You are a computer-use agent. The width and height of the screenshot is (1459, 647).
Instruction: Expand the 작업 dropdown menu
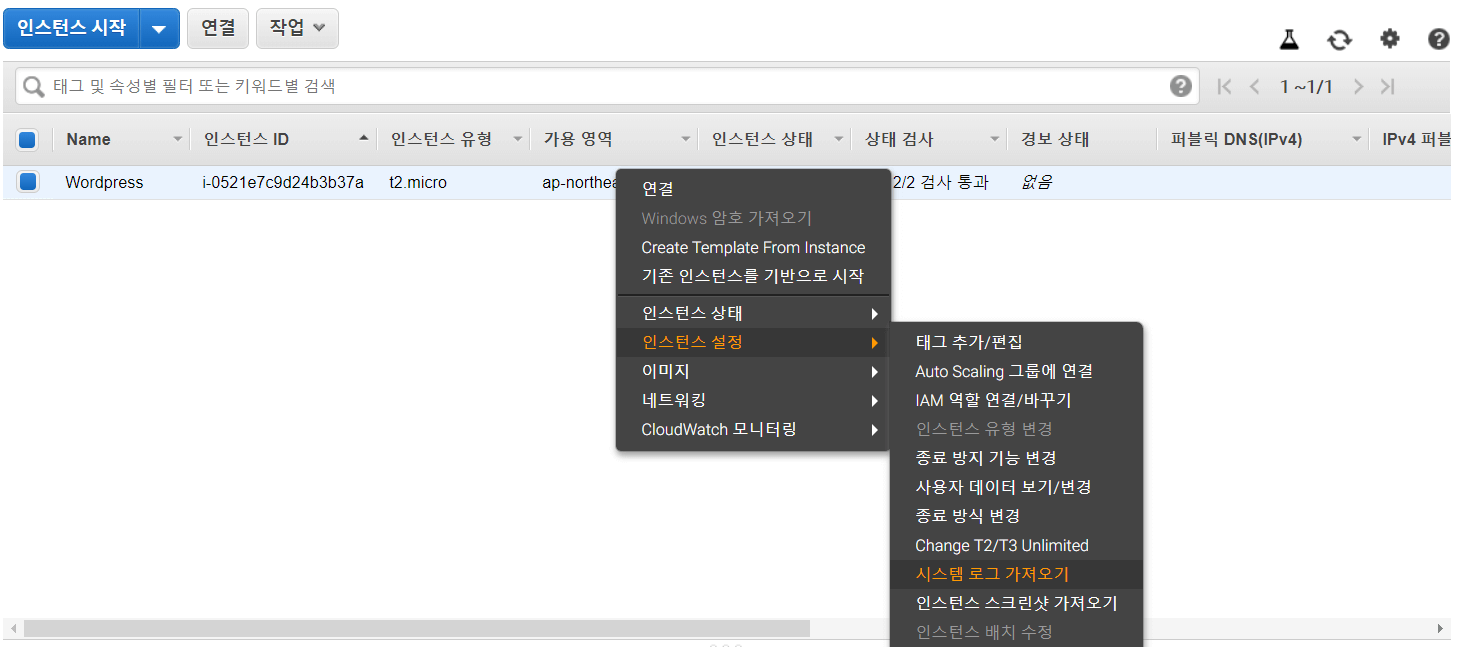pos(297,28)
